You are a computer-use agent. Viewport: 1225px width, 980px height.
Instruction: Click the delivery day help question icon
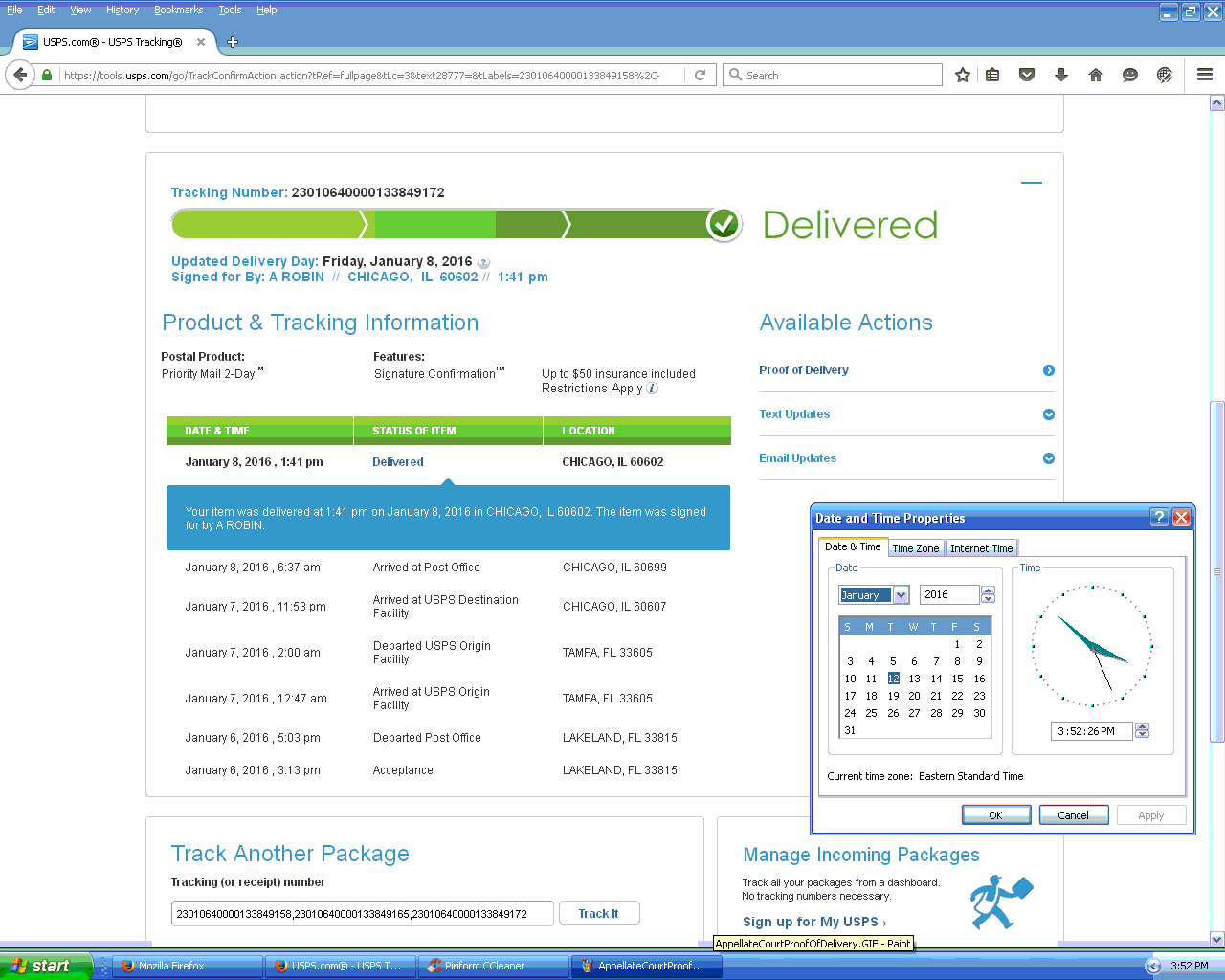point(483,262)
